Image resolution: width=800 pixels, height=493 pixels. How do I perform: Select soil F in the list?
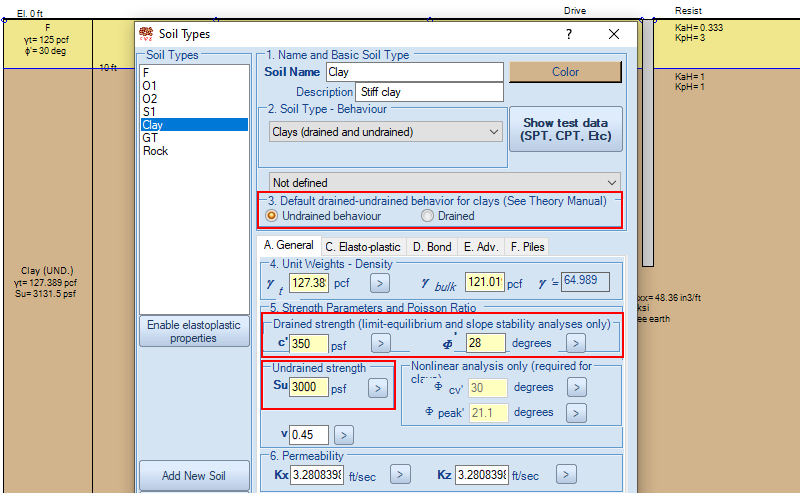click(194, 72)
